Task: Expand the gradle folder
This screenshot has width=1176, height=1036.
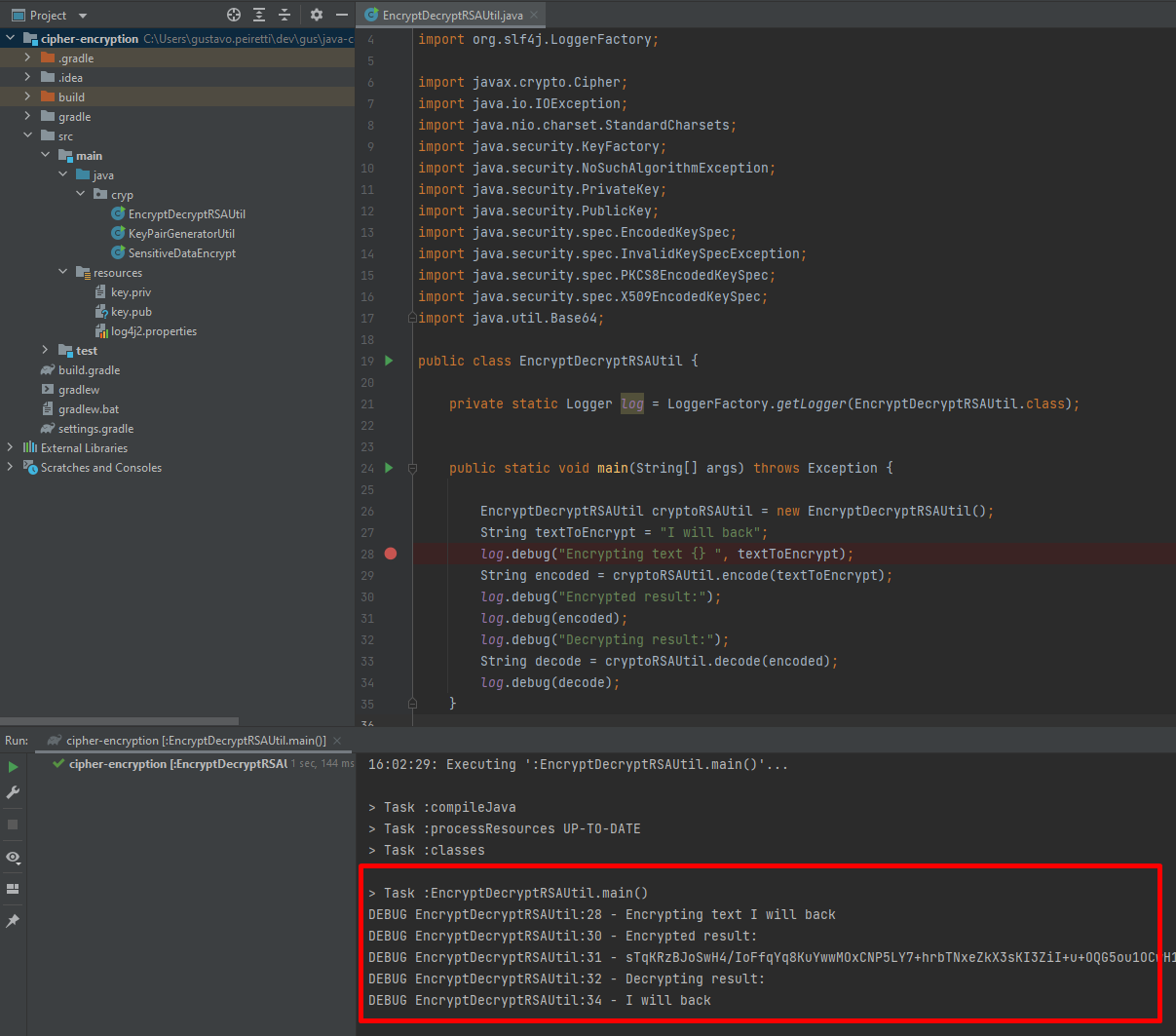Action: pyautogui.click(x=27, y=116)
